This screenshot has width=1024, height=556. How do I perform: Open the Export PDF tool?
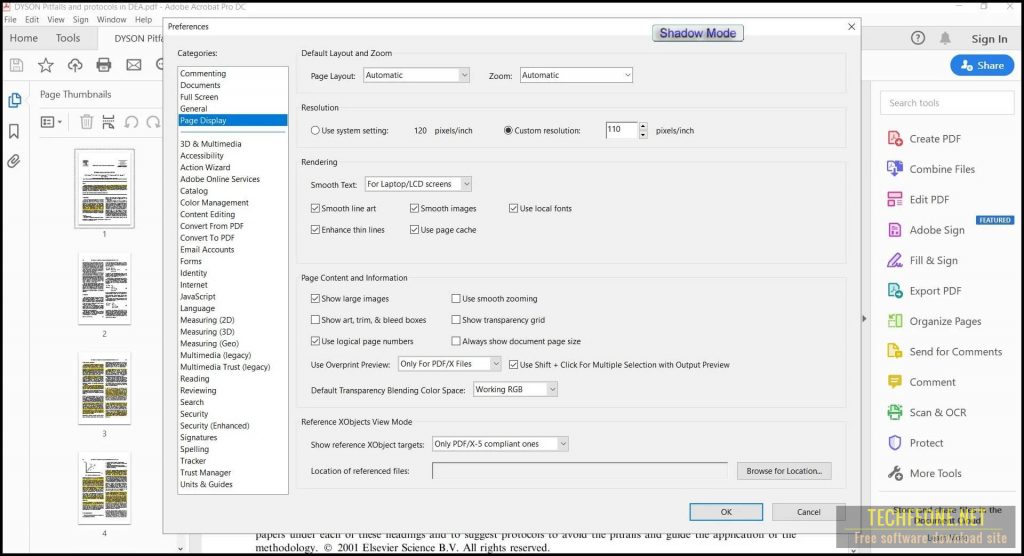[x=924, y=291]
